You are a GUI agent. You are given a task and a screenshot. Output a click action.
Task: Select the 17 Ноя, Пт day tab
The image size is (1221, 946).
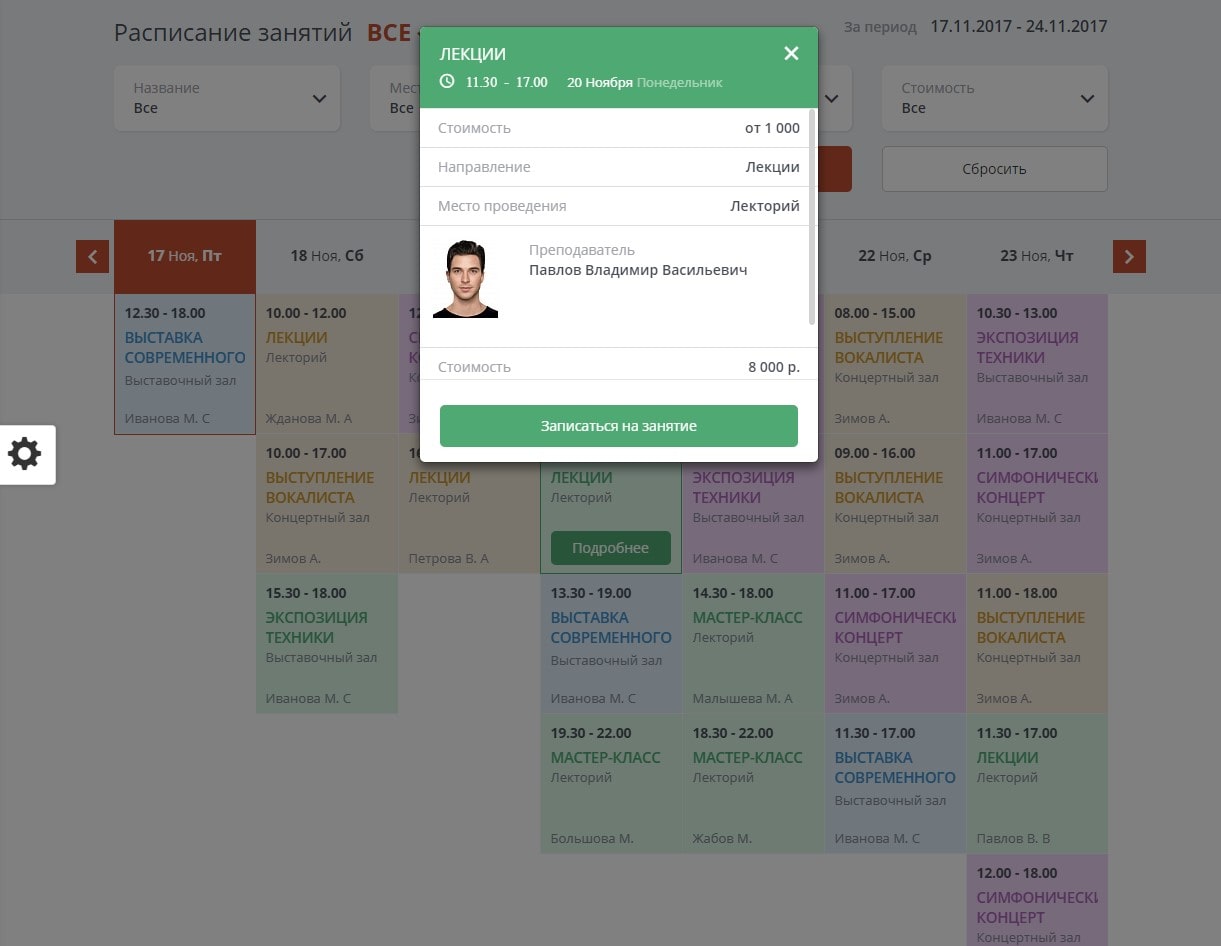[x=185, y=256]
